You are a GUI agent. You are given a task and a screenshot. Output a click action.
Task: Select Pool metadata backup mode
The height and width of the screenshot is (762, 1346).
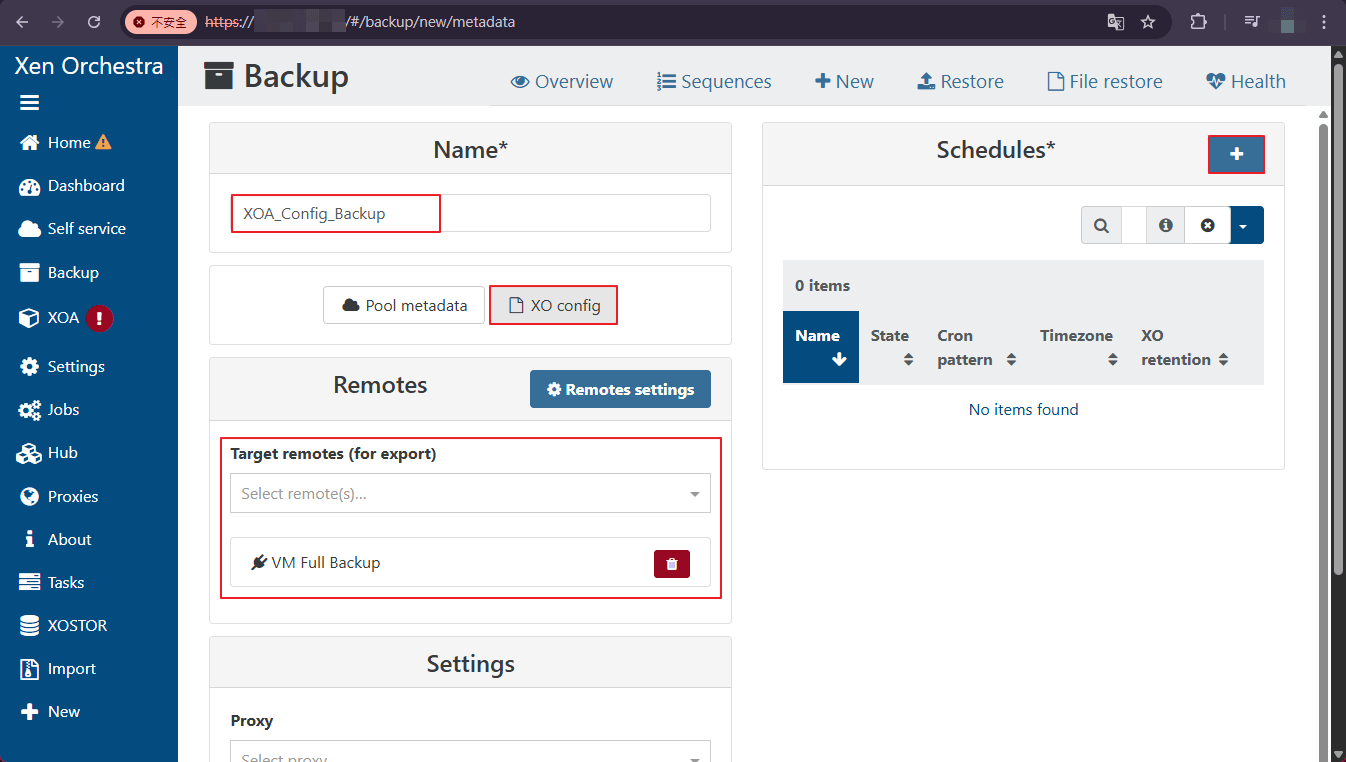coord(404,305)
